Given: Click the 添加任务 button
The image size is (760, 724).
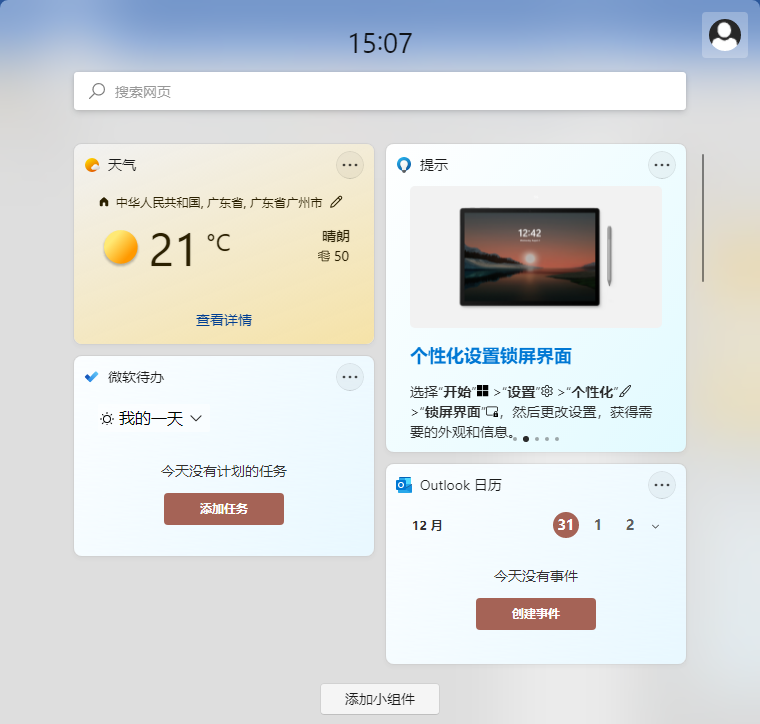Looking at the screenshot, I should point(224,509).
